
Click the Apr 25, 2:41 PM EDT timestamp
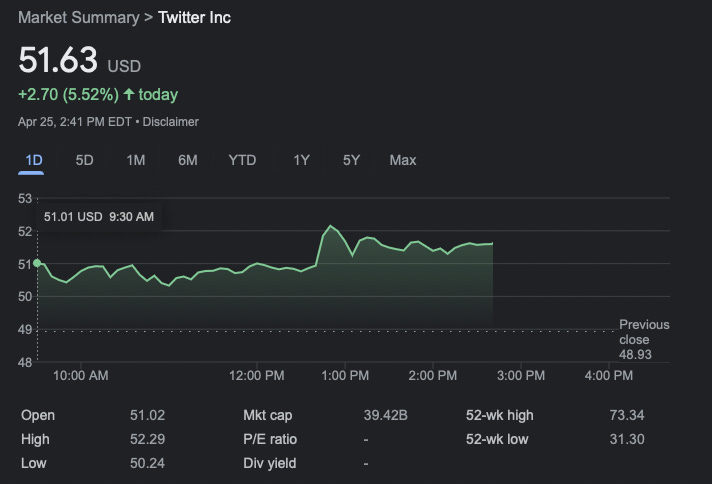pos(75,122)
